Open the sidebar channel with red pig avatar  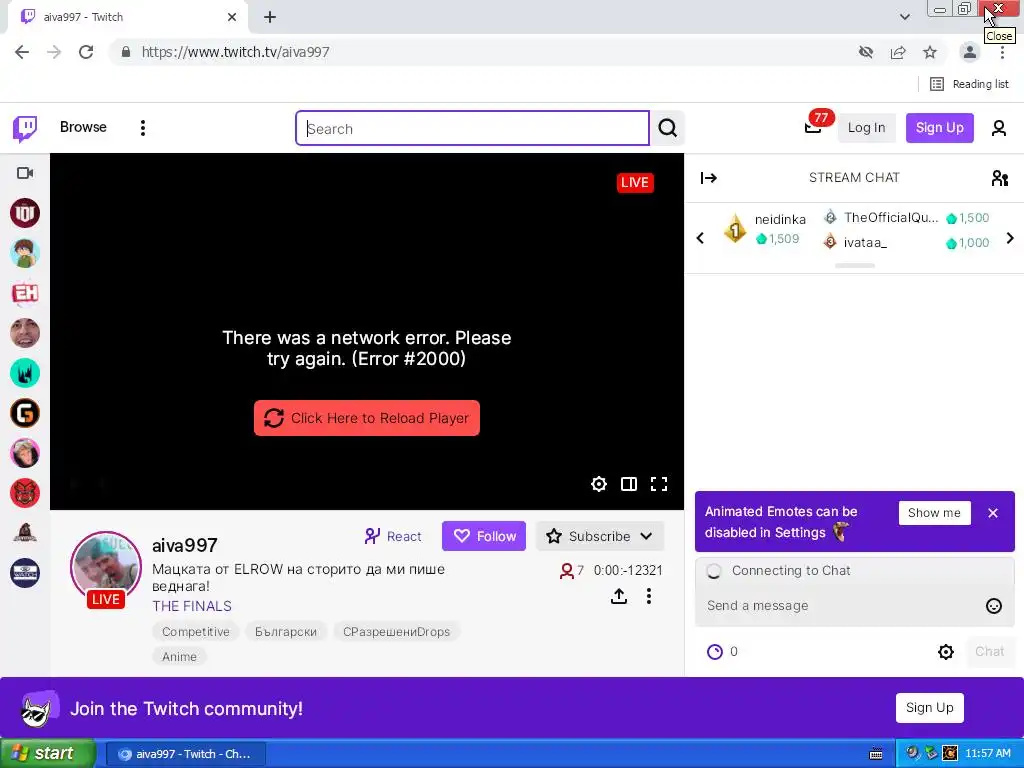pos(25,493)
